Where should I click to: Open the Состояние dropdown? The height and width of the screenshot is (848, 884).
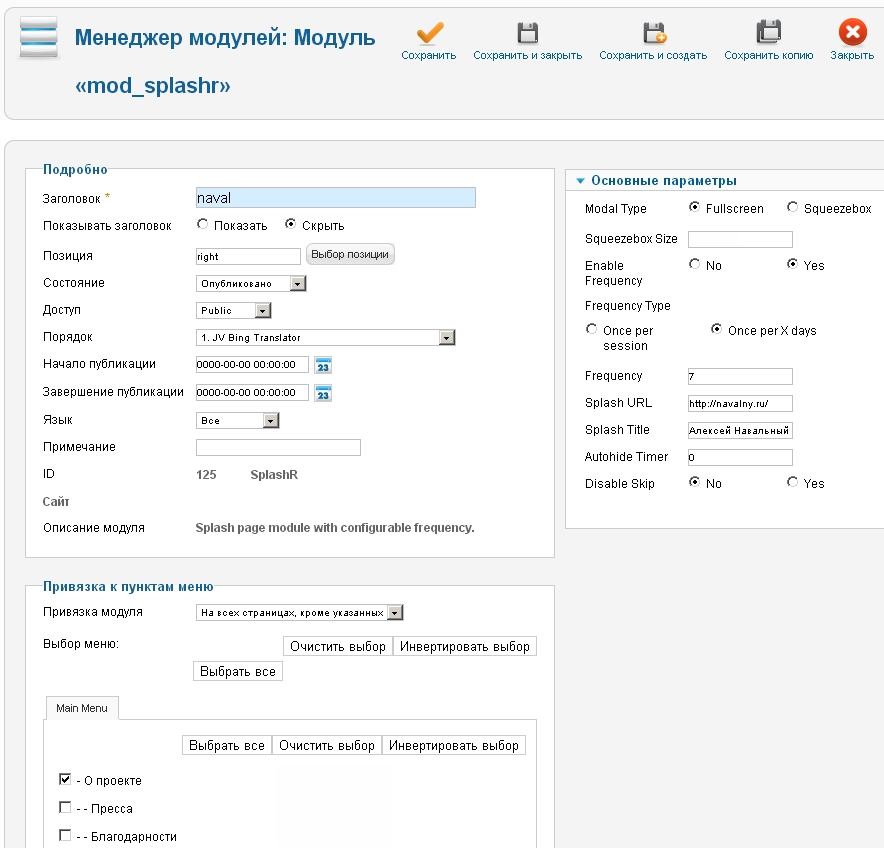[x=297, y=284]
